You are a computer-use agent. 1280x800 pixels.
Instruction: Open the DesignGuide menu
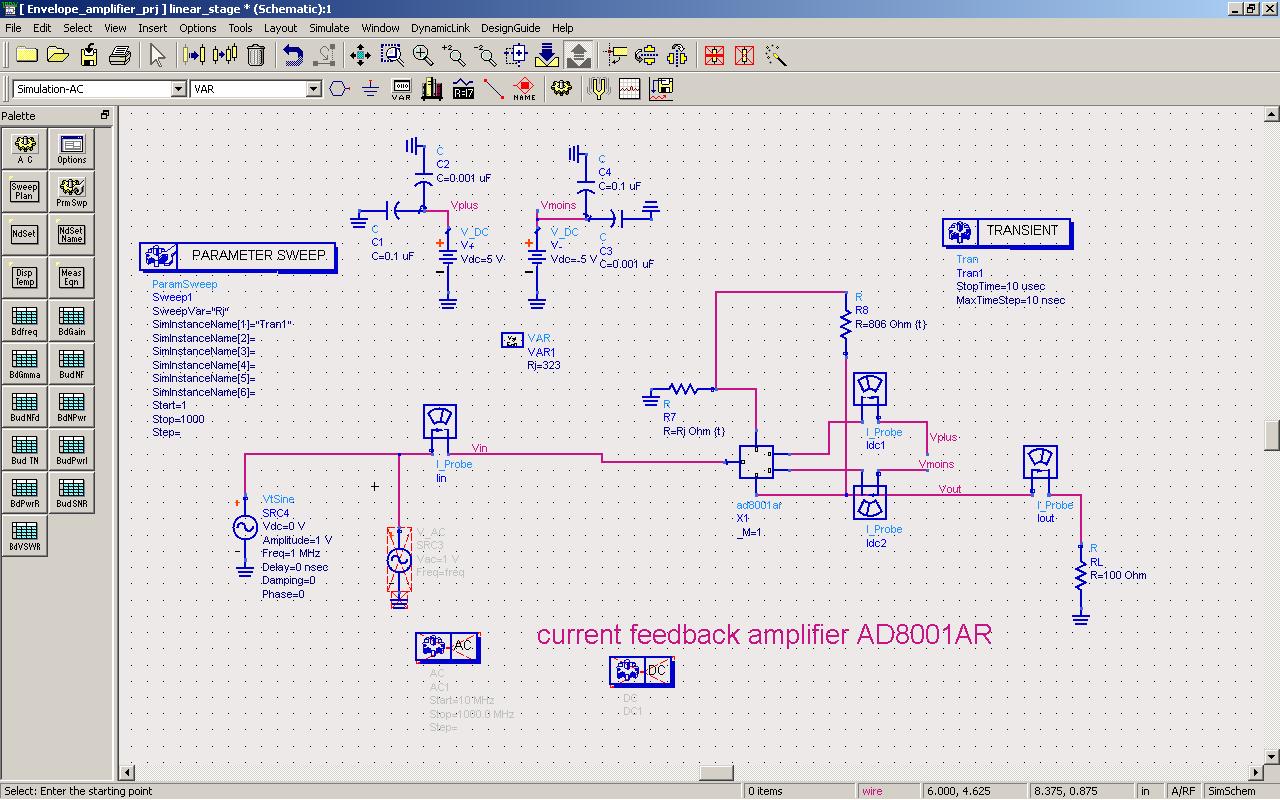(x=510, y=28)
